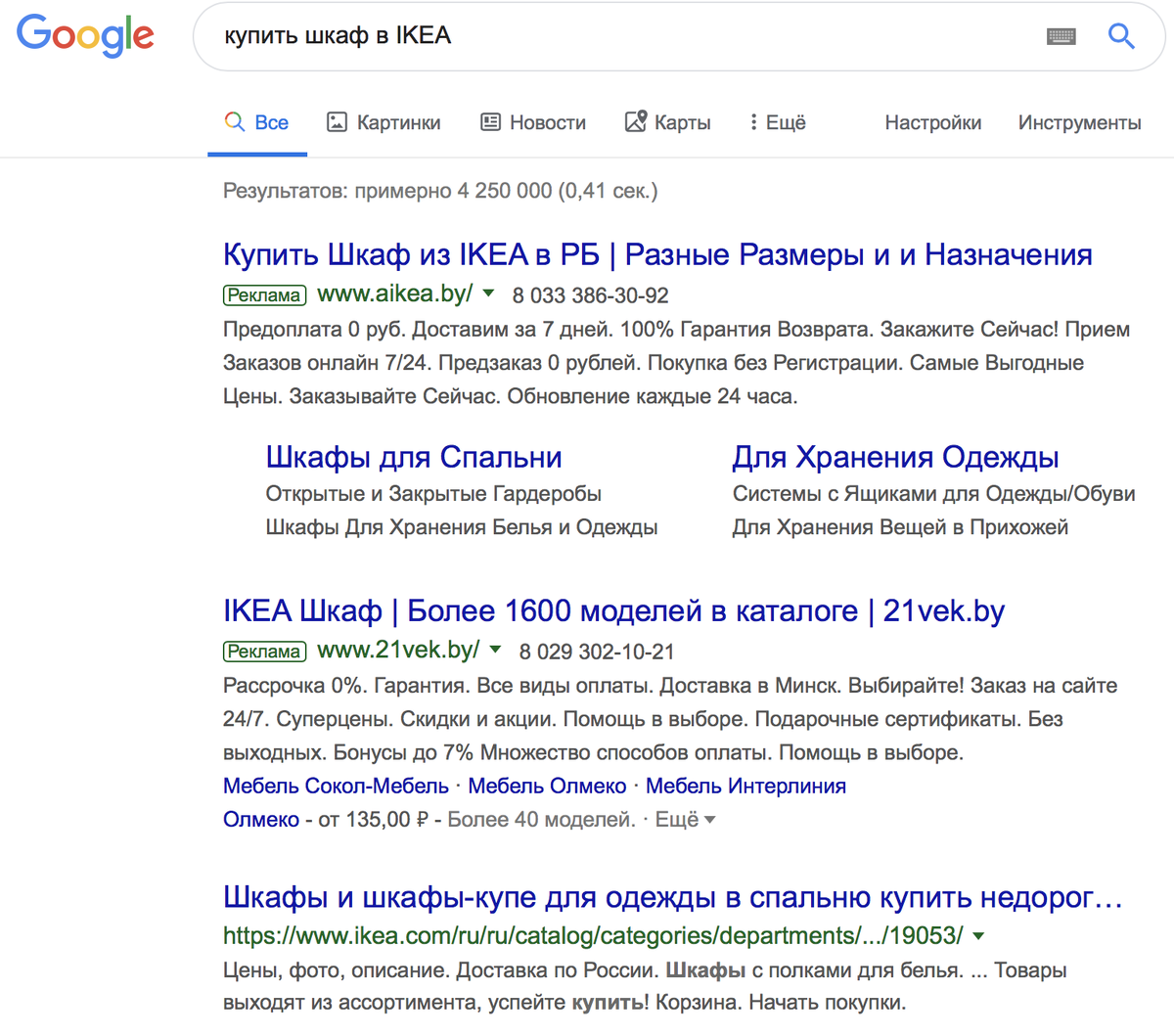
Task: Click the Реклама badge of 21vek.by ad
Action: pyautogui.click(x=264, y=652)
